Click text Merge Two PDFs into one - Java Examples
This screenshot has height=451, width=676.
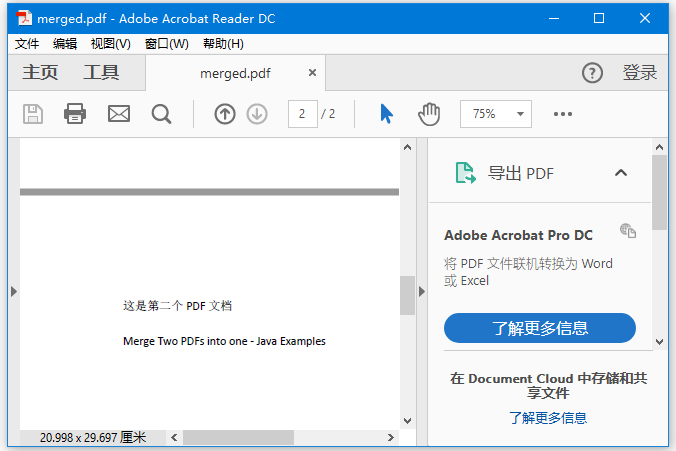224,341
